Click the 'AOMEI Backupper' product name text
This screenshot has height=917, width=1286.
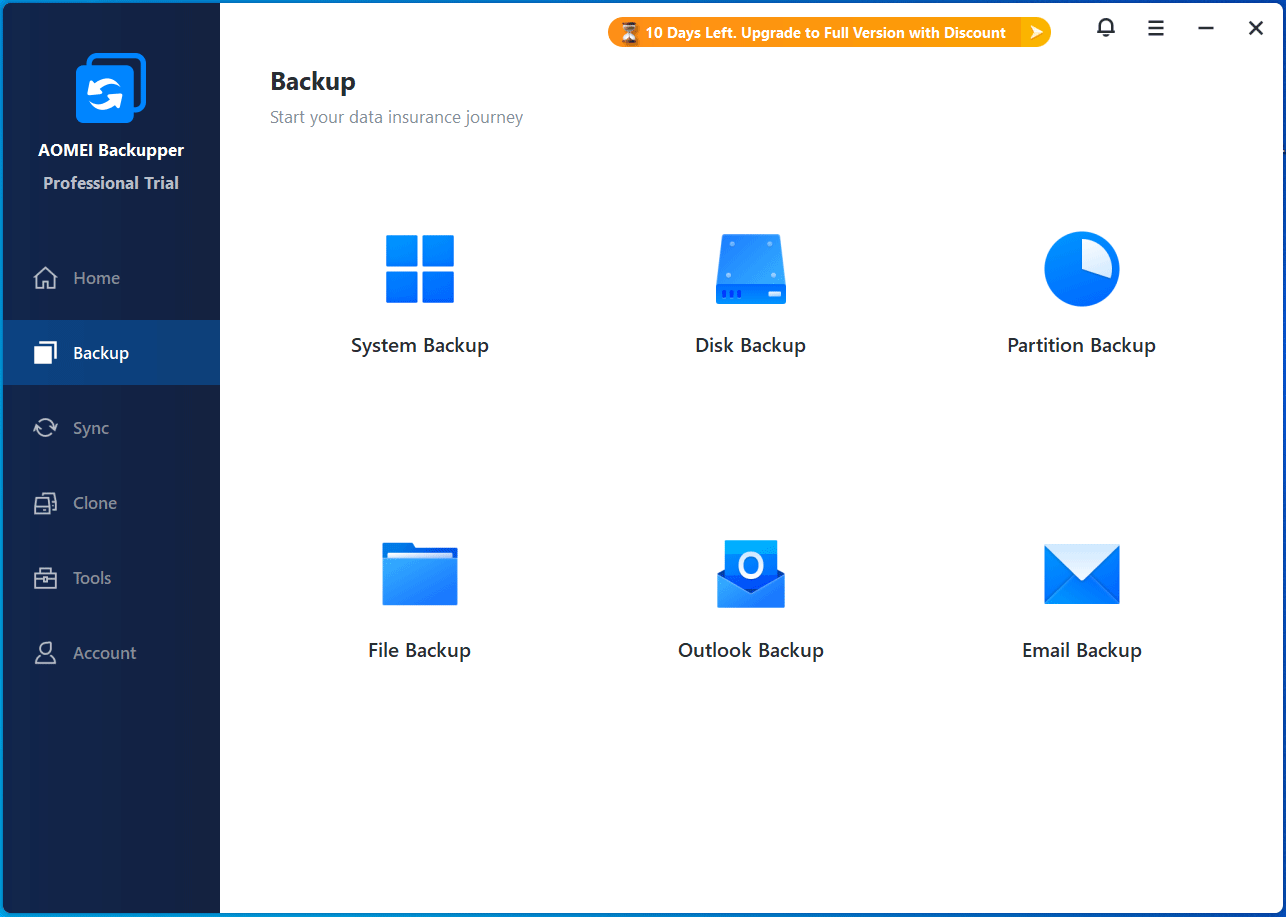[x=111, y=151]
